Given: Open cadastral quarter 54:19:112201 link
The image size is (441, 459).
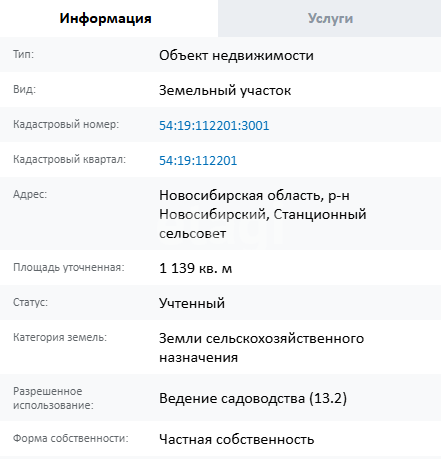Looking at the screenshot, I should point(198,161).
